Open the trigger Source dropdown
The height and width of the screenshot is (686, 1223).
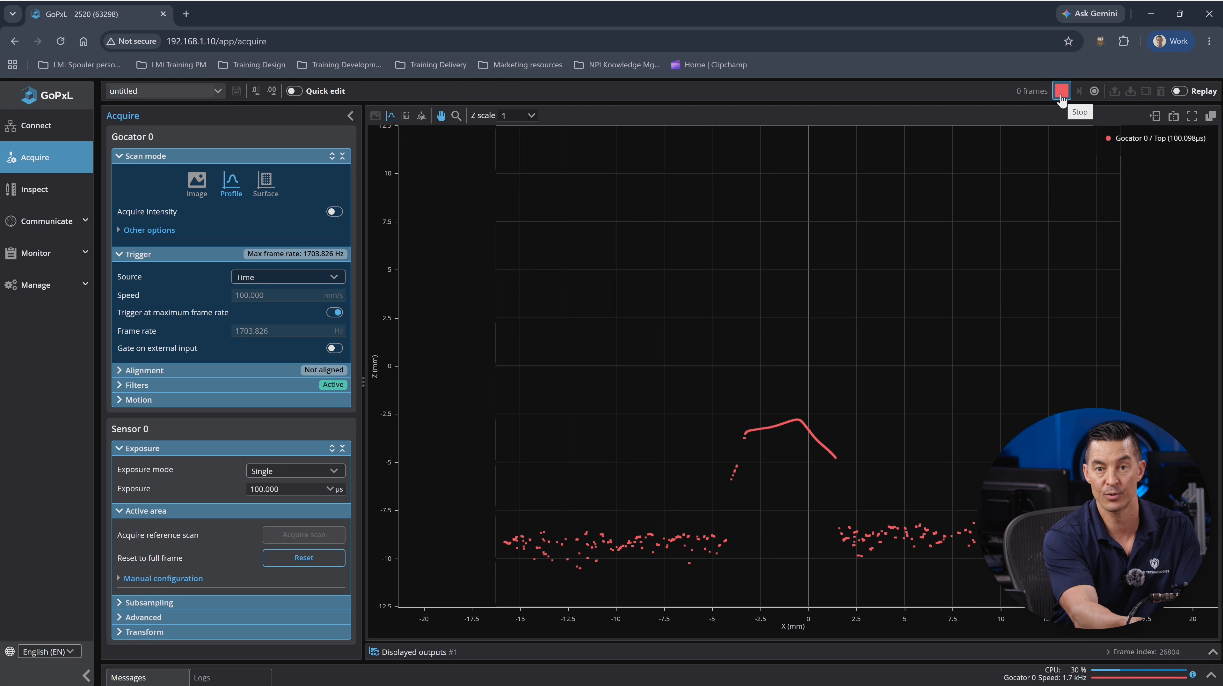[x=288, y=277]
